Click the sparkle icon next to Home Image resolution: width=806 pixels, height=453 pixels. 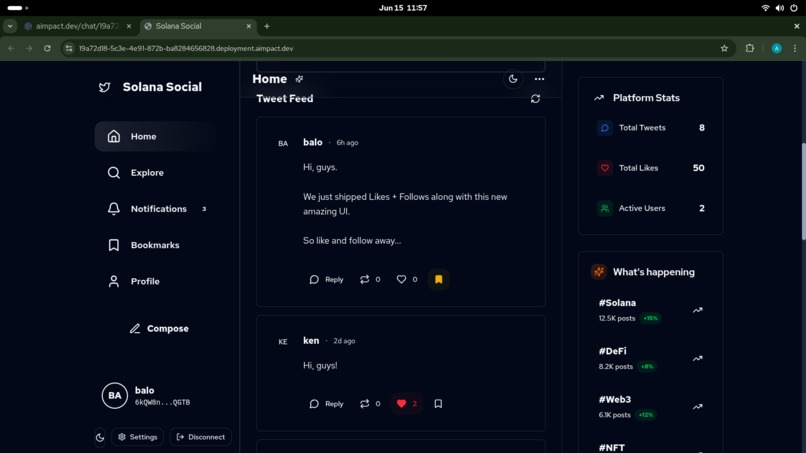point(299,79)
